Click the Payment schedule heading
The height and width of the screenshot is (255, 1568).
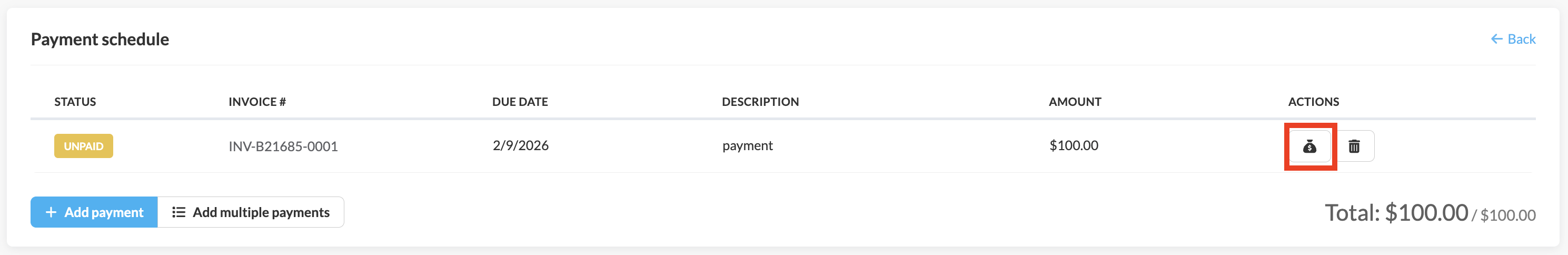click(x=100, y=39)
